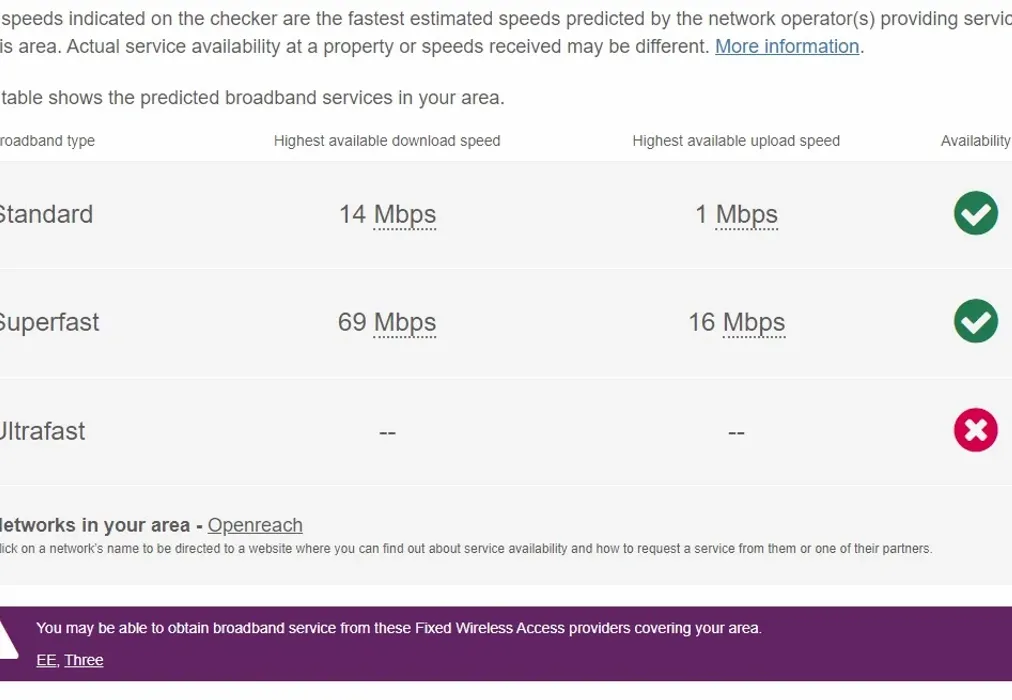Click the "16 Mbps" Superfast upload speed
This screenshot has height=700, width=1012.
(x=737, y=322)
